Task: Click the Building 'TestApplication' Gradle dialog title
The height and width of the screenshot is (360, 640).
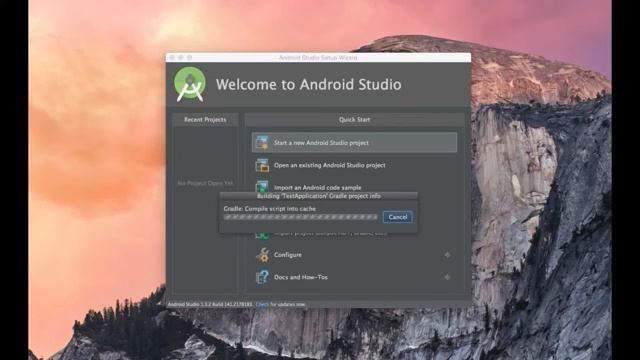Action: pos(319,196)
